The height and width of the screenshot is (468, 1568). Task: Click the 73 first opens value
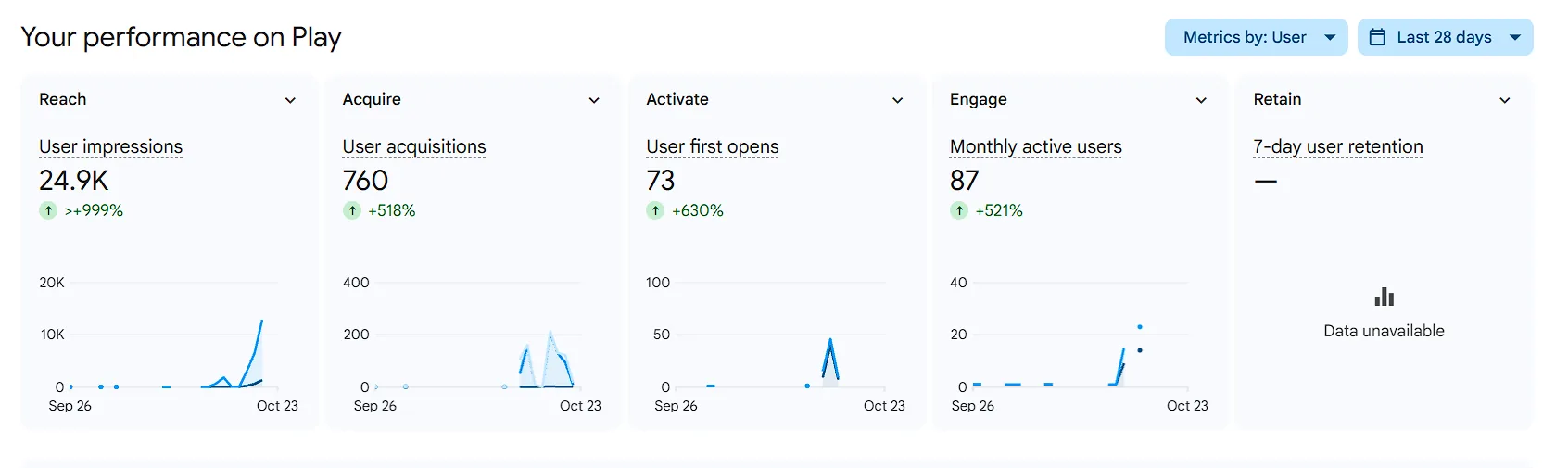coord(661,181)
